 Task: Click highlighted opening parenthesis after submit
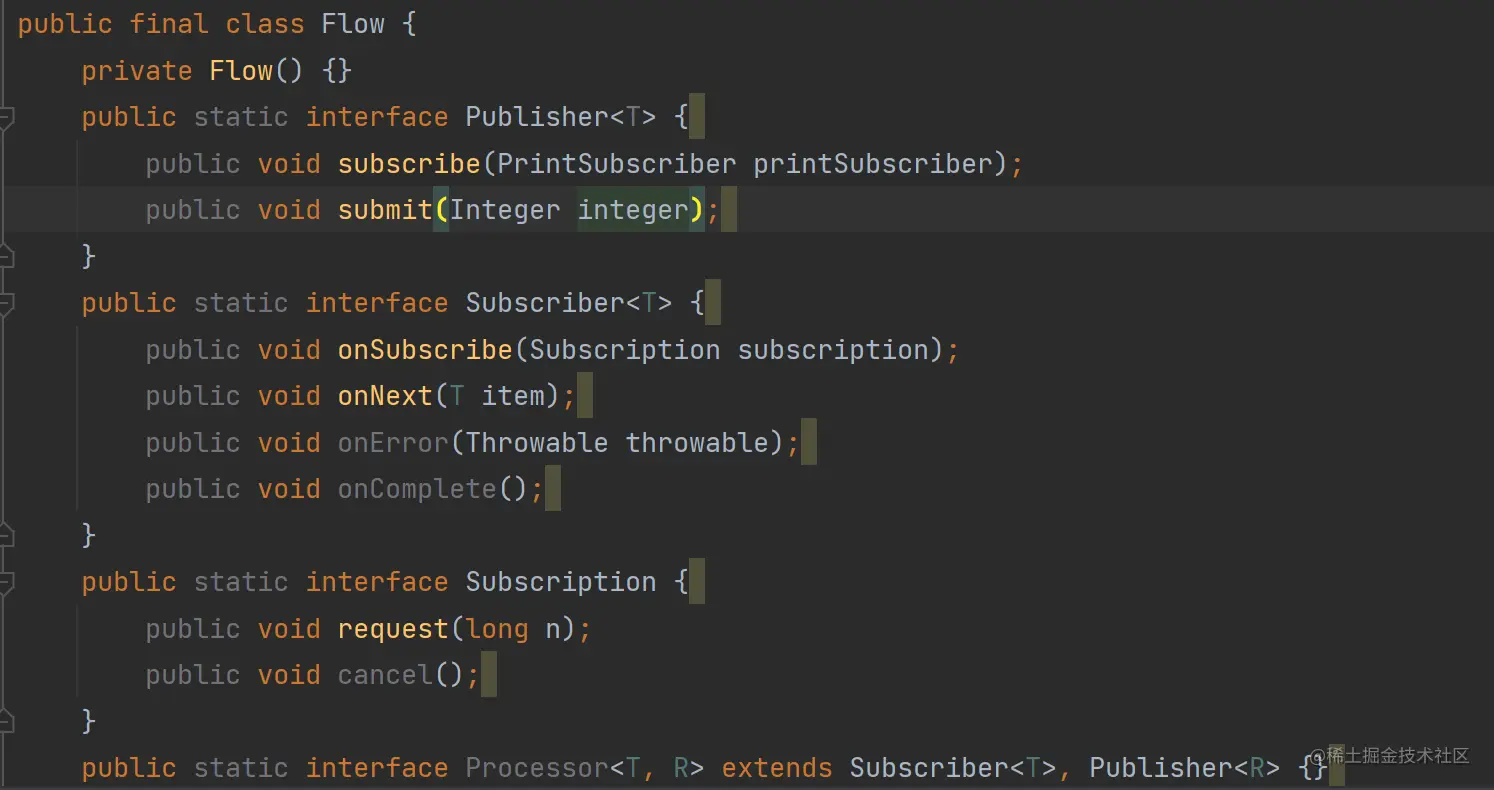[x=441, y=210]
